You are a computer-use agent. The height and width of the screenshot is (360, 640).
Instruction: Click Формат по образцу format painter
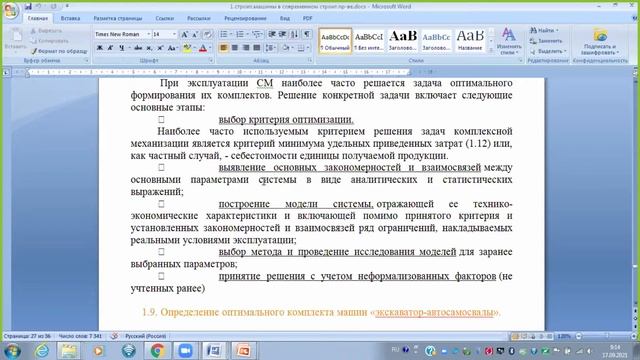(x=59, y=51)
